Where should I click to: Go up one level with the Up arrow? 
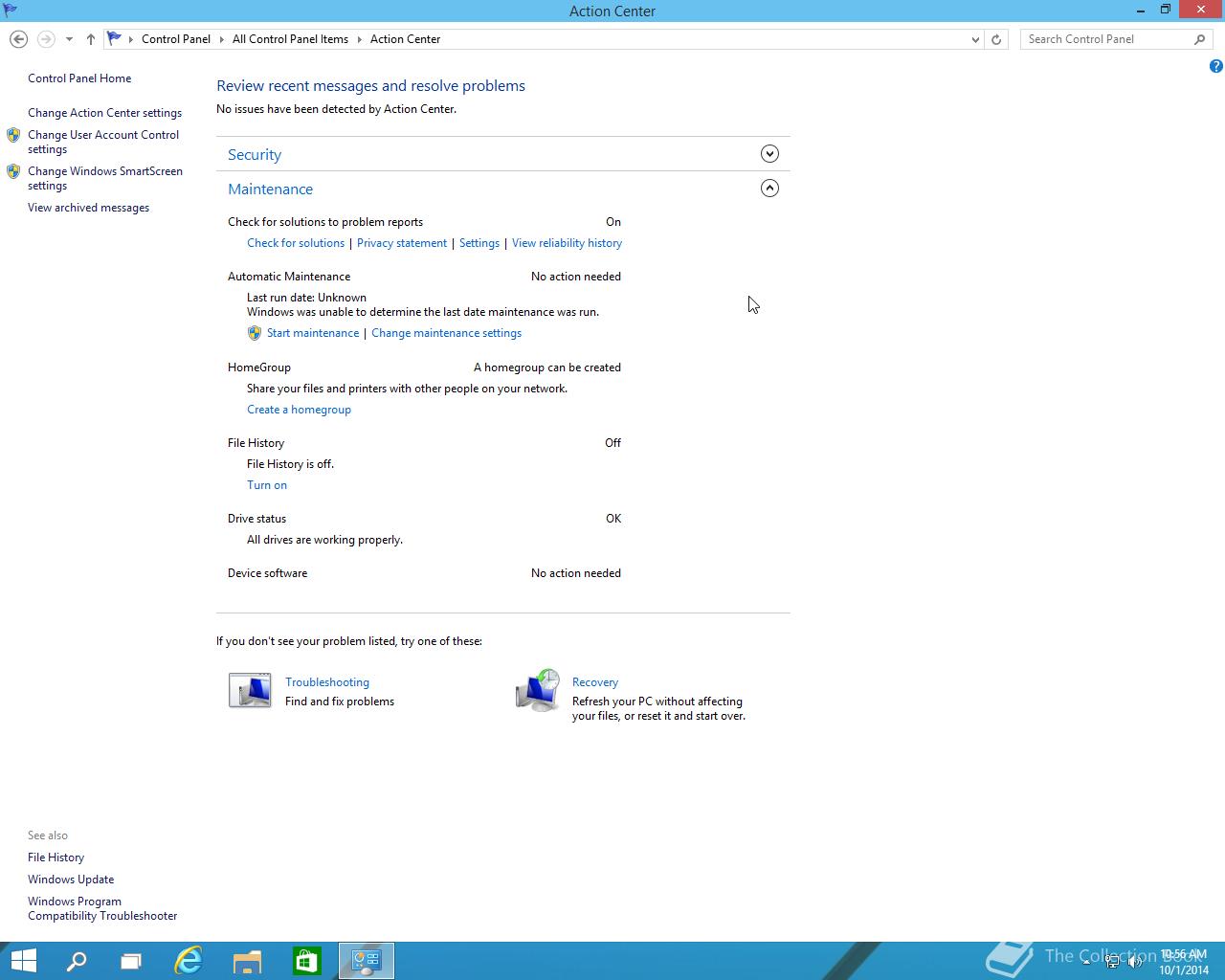pos(91,39)
